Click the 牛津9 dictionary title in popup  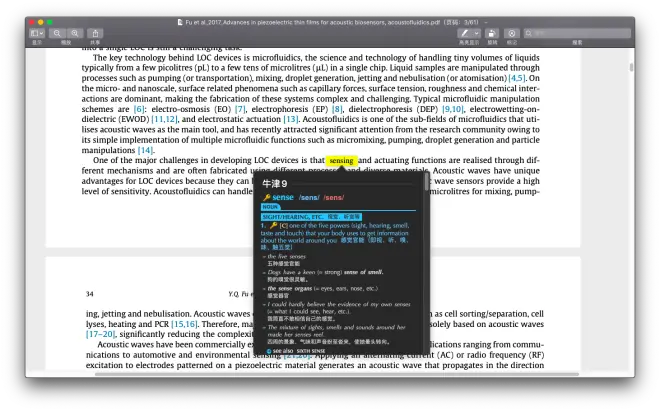274,184
